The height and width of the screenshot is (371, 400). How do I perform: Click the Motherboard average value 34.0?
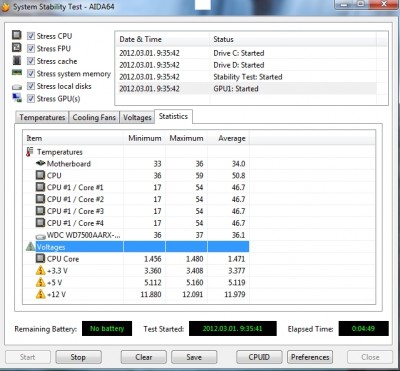click(x=239, y=164)
